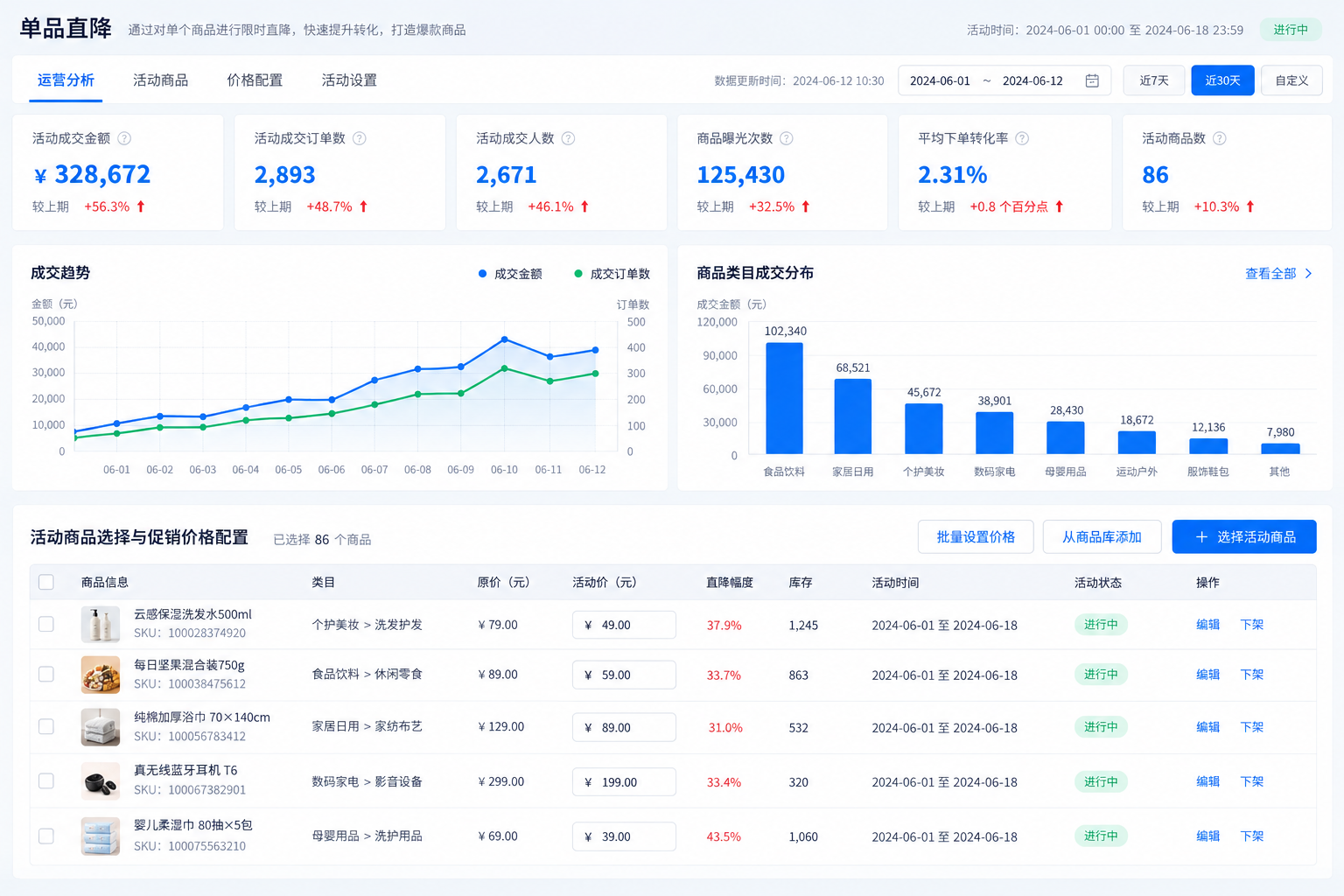
Task: Open the calendar icon in date range
Action: (1092, 80)
